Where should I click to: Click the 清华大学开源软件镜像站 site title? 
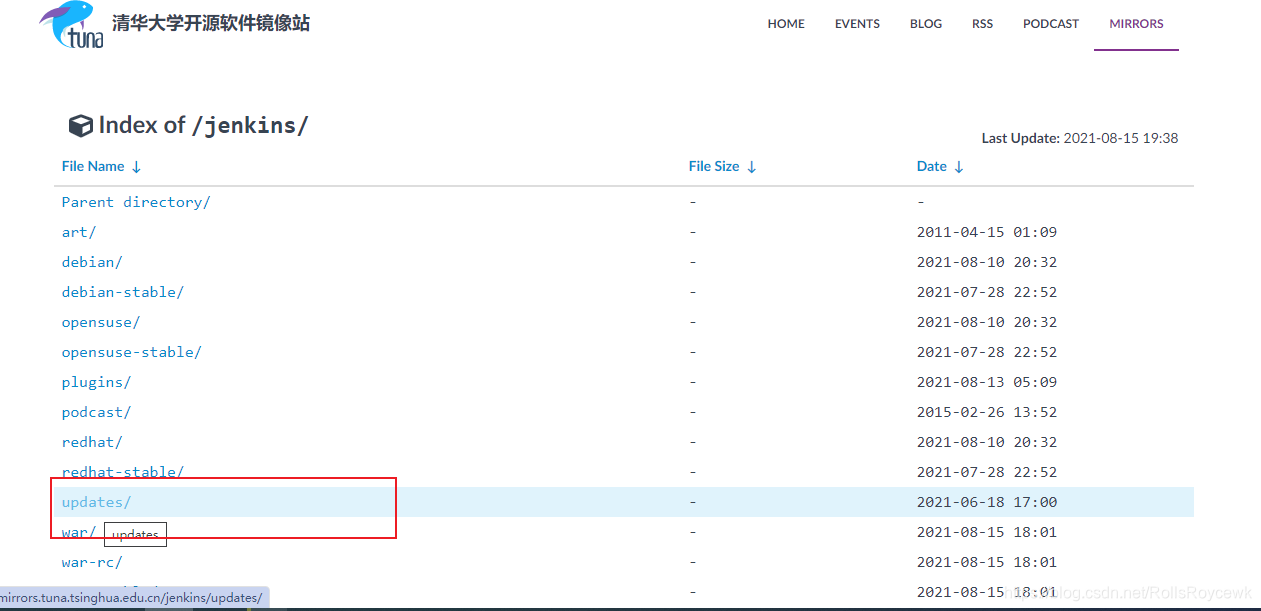pos(211,23)
